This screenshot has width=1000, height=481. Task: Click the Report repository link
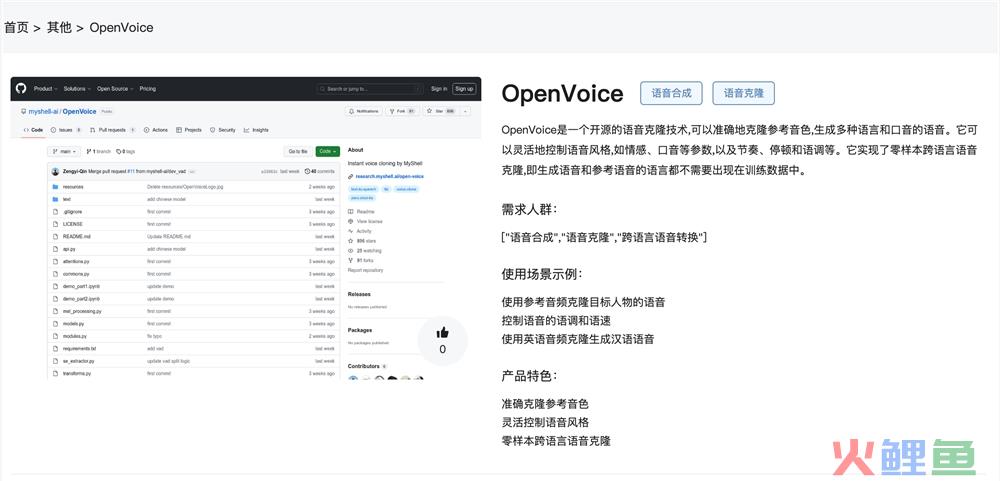coord(365,270)
